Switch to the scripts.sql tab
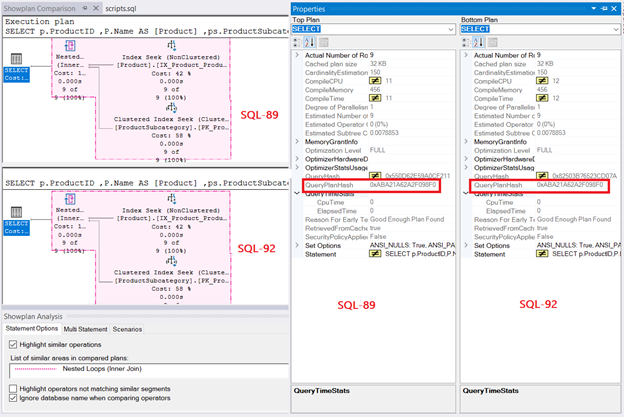 click(121, 8)
